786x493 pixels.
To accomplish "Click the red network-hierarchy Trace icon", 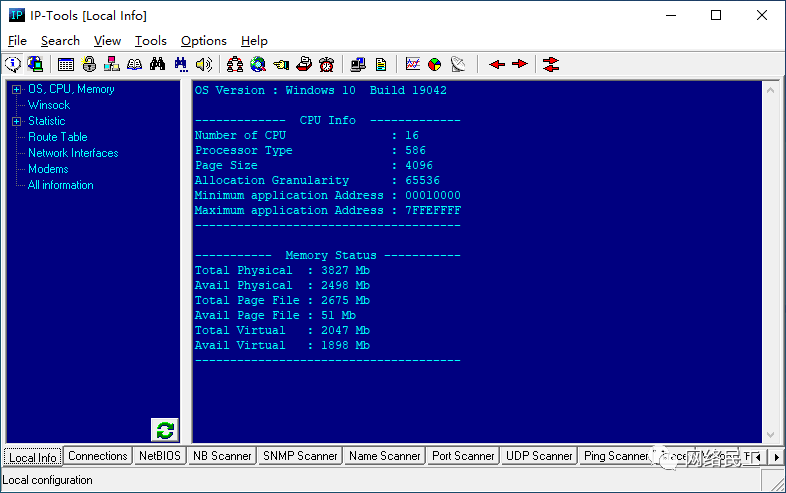I will pos(235,64).
